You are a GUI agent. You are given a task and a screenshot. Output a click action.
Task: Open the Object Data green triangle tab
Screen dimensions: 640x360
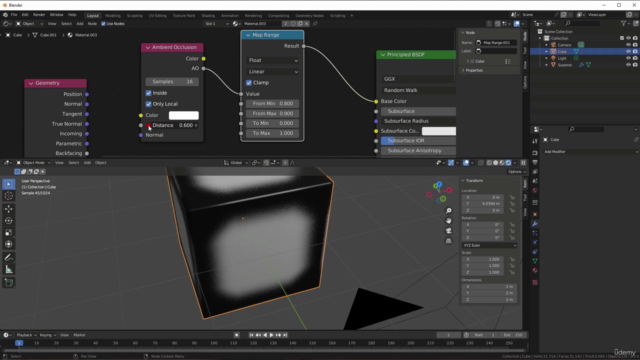pyautogui.click(x=535, y=261)
